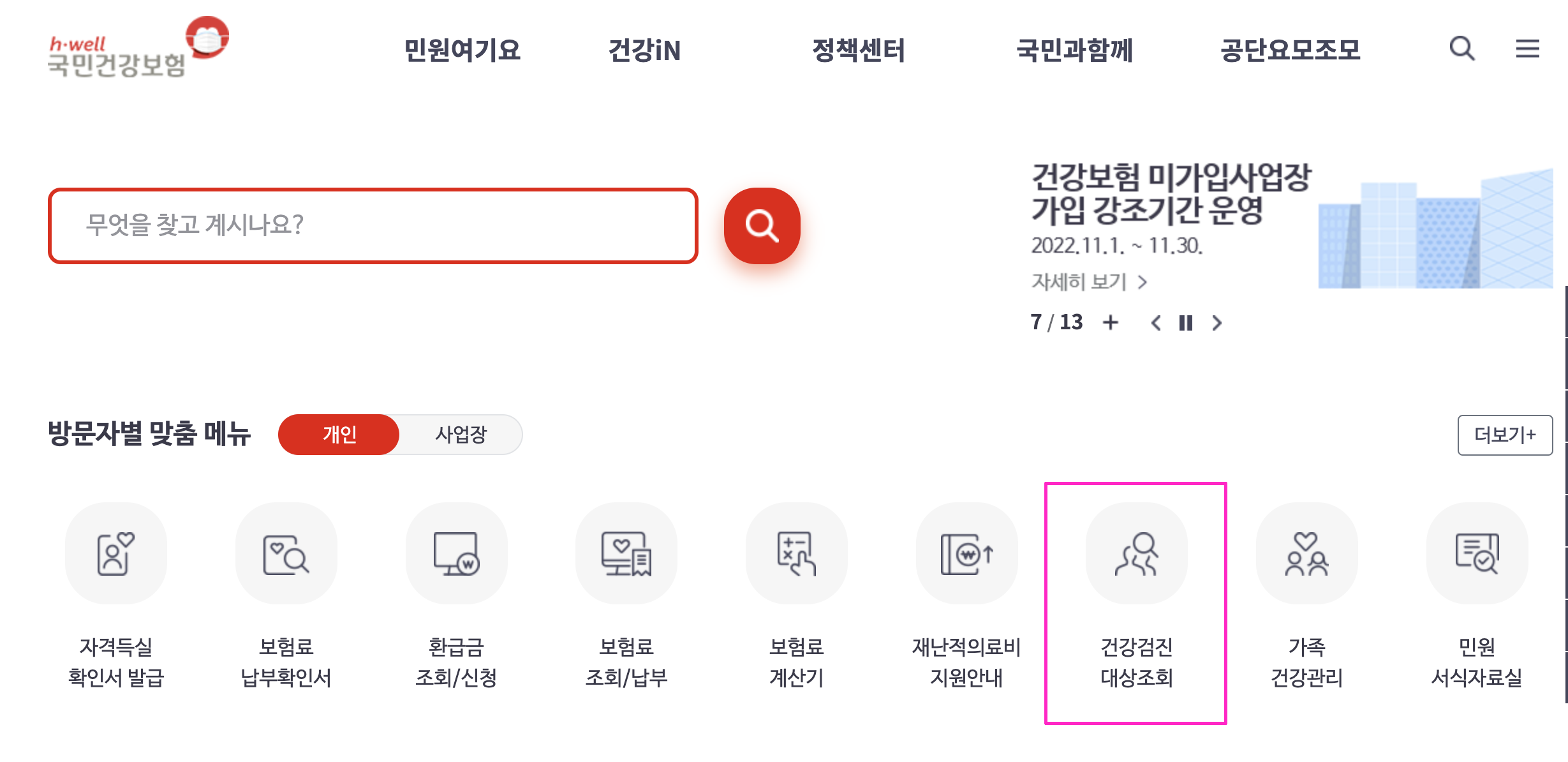Viewport: 1568px width, 762px height.
Task: Open the 가족 건강관리 service icon
Action: click(1306, 554)
